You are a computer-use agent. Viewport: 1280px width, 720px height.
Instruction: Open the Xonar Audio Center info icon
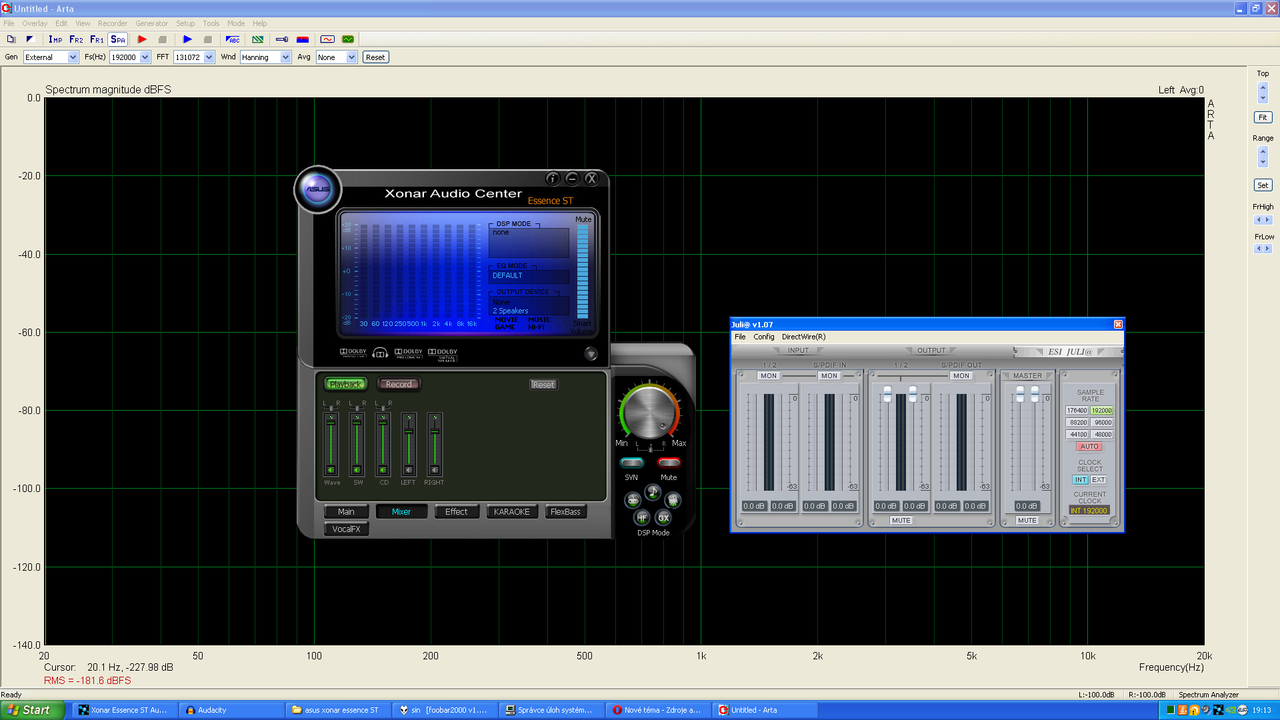point(552,178)
